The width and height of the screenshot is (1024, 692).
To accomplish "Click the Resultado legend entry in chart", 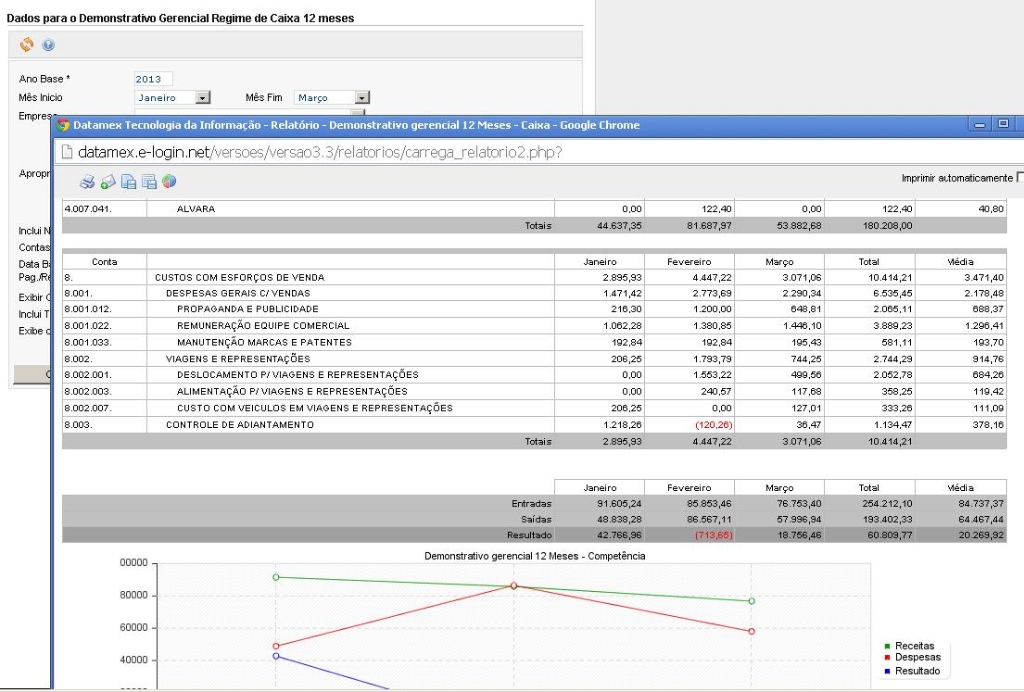I will (x=912, y=670).
